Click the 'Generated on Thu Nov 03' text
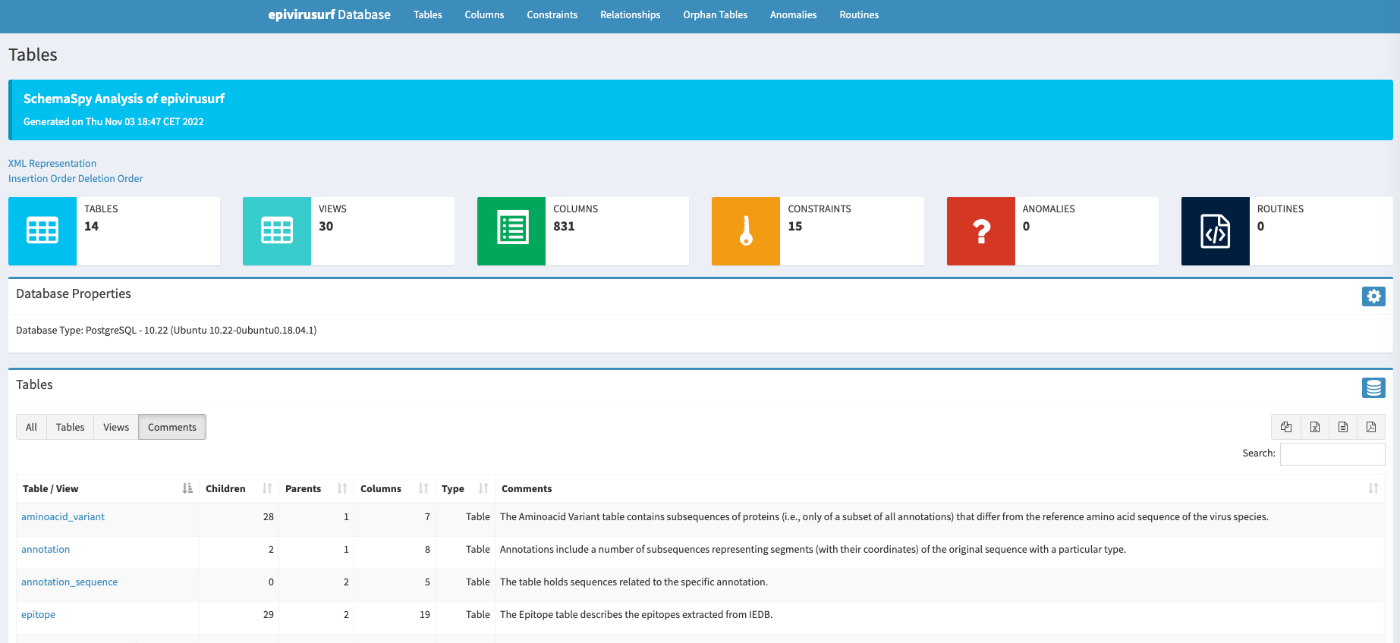Image resolution: width=1400 pixels, height=643 pixels. click(x=113, y=121)
